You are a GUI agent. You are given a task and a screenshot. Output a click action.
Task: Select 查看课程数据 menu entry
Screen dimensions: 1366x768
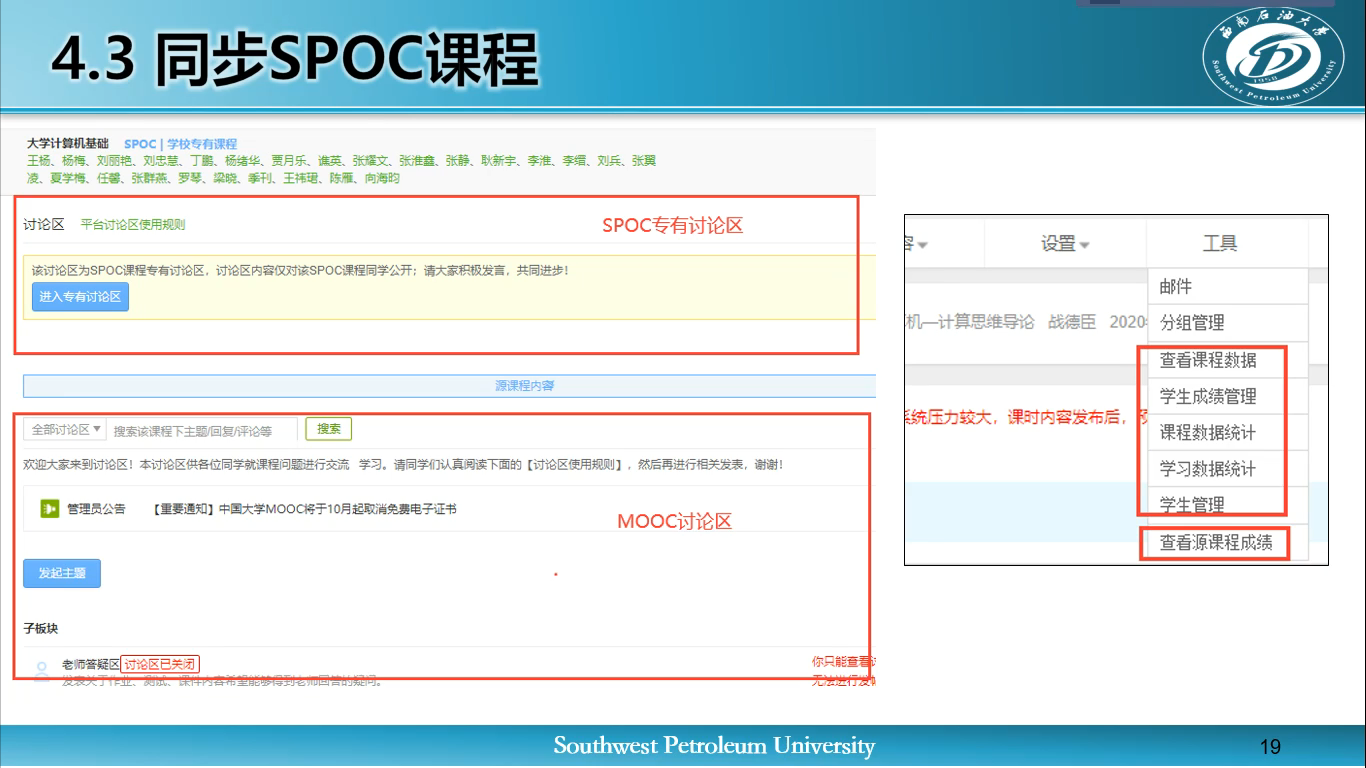(x=1208, y=360)
